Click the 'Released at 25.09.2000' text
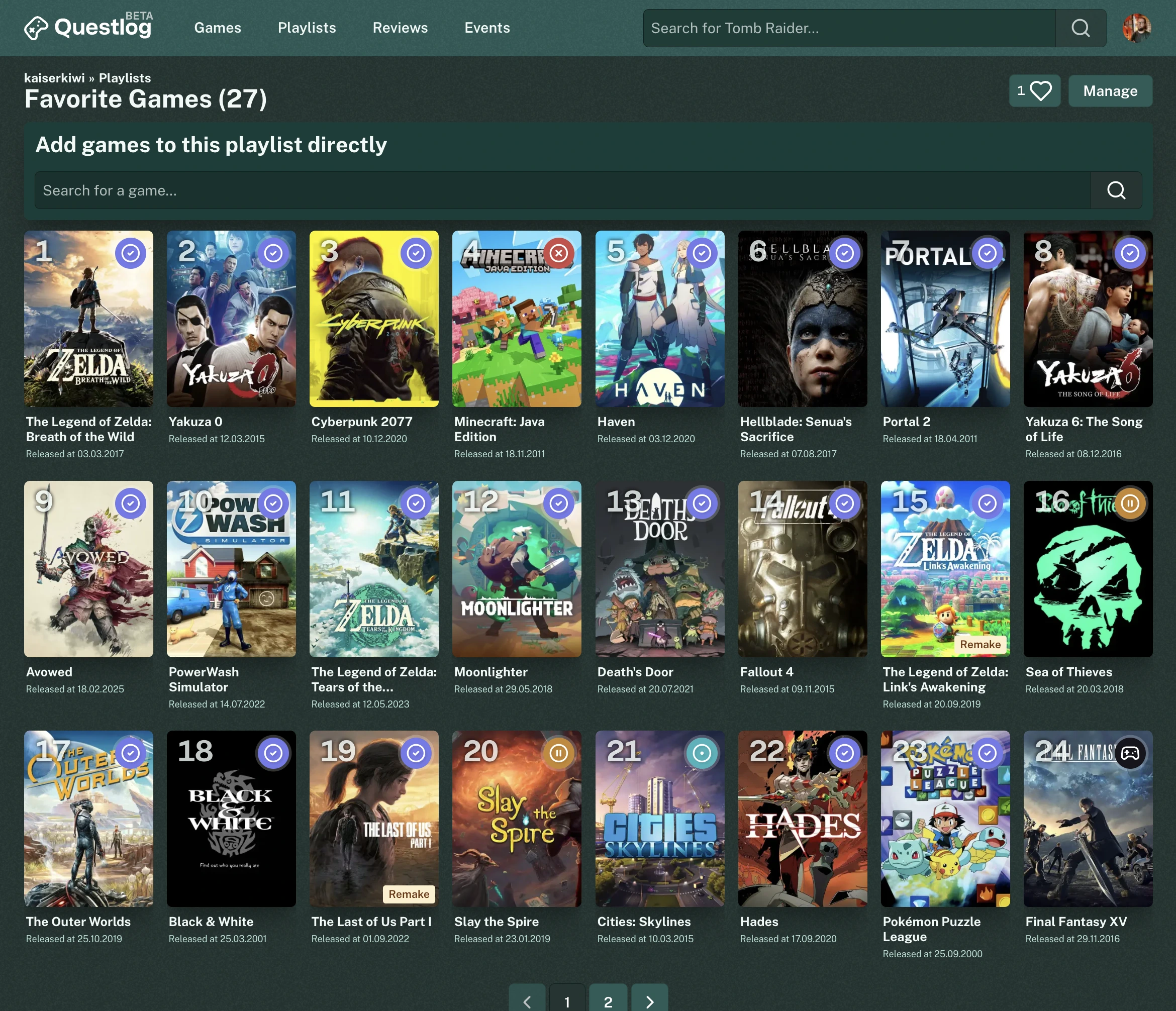This screenshot has width=1176, height=1011. (932, 954)
